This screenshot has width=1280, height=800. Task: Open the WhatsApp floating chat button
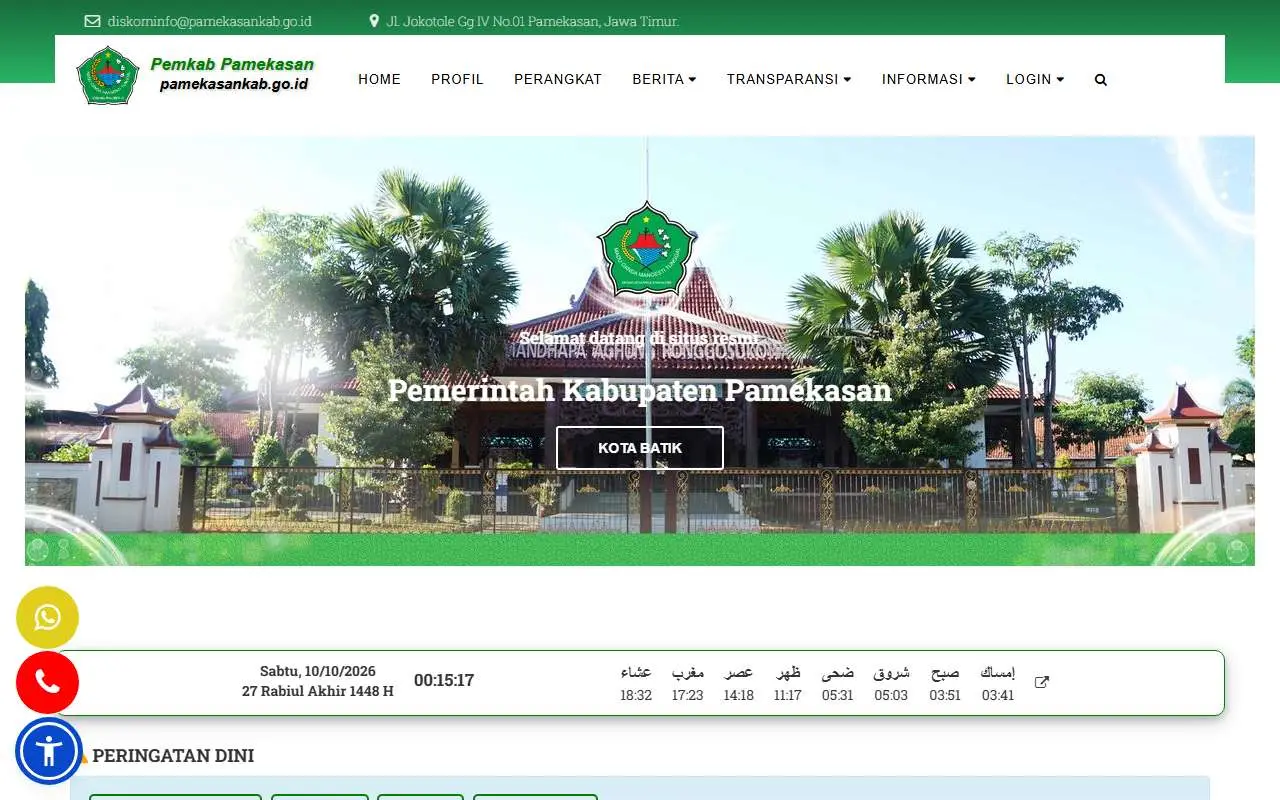click(47, 618)
